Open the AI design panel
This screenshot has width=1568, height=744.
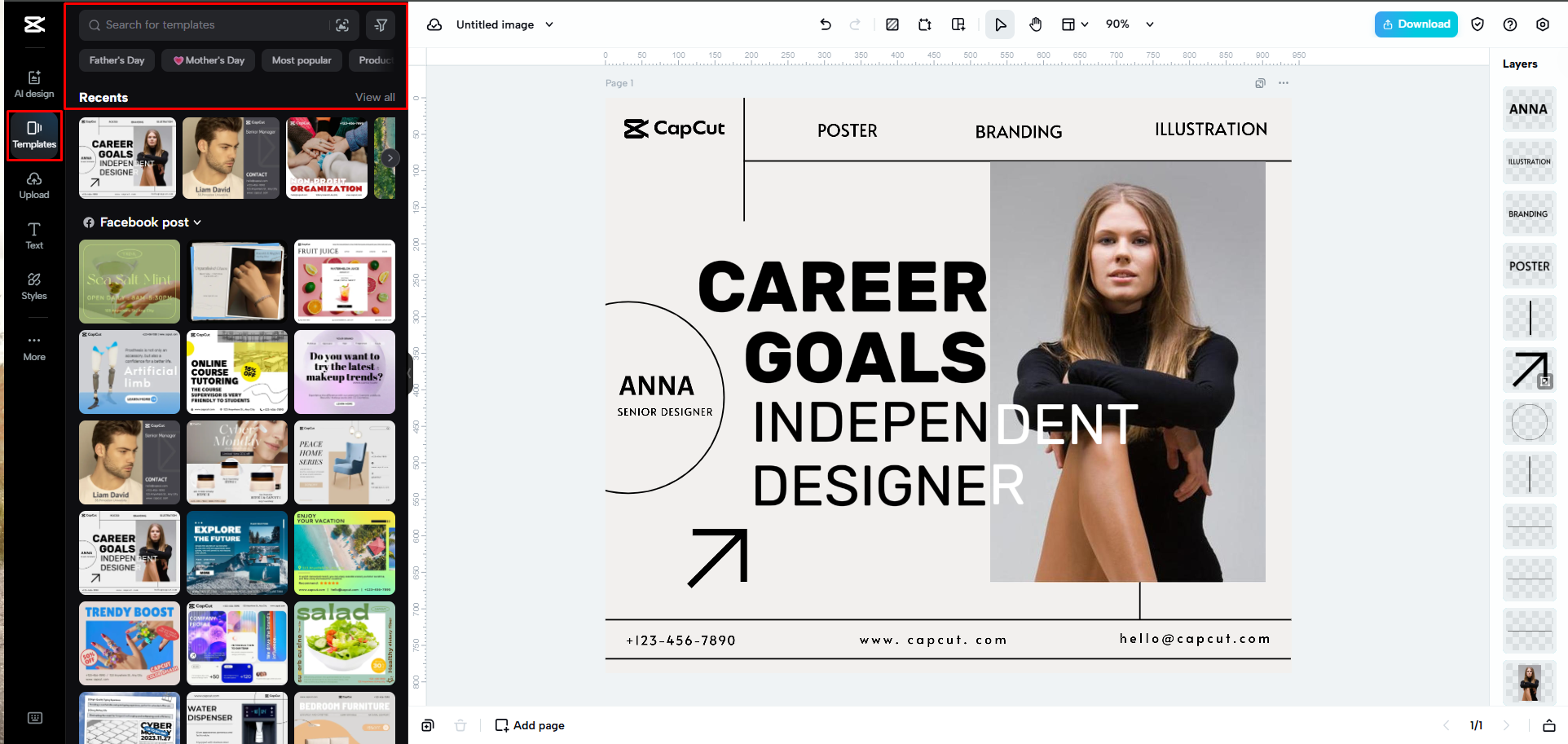pyautogui.click(x=33, y=83)
